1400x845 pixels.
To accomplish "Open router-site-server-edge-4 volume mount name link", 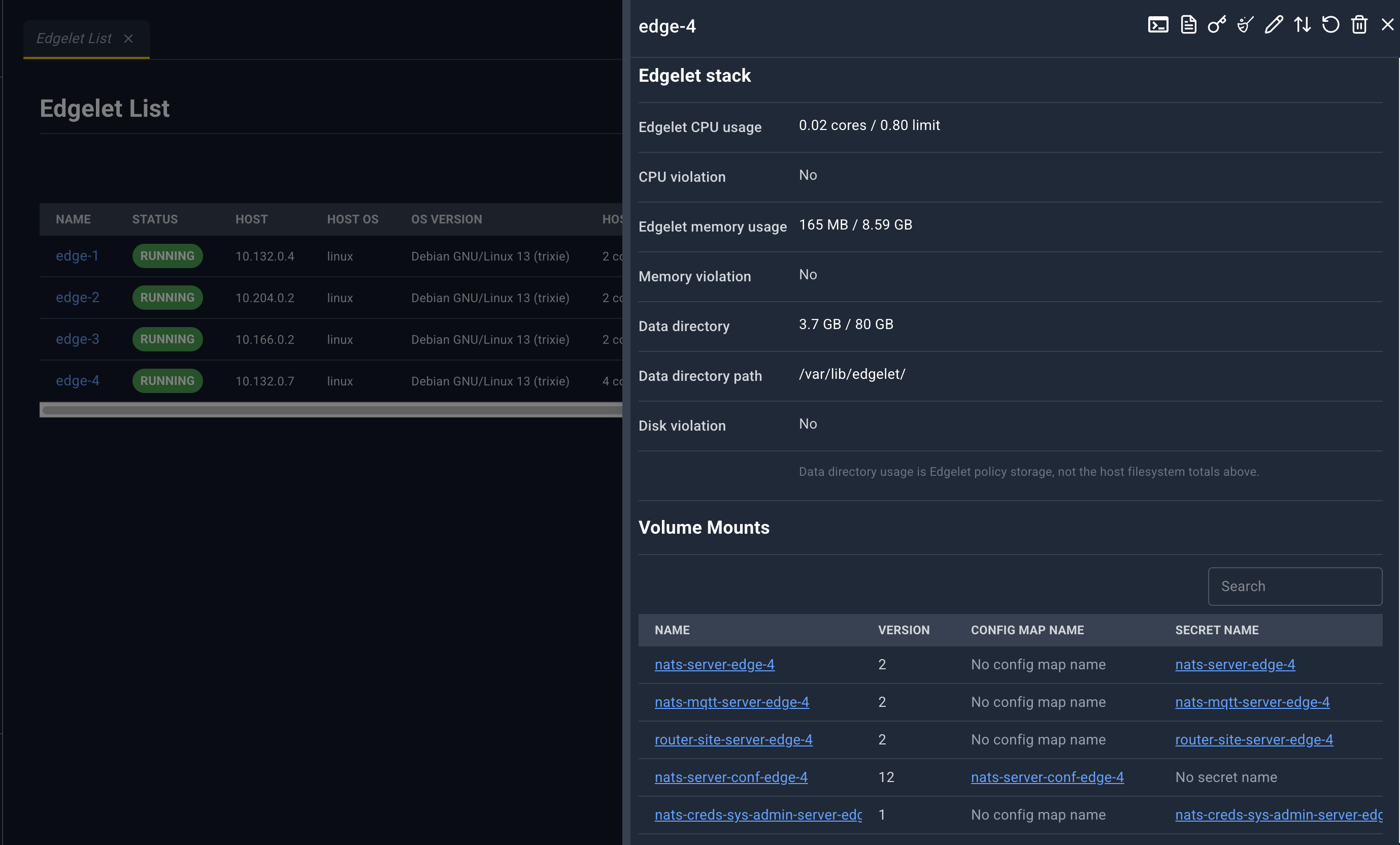I will pos(733,739).
